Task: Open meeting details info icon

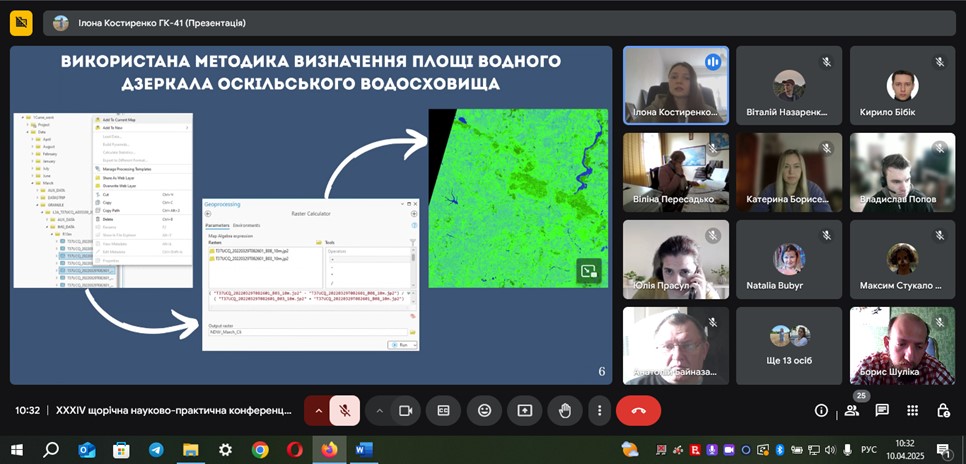Action: coord(821,410)
